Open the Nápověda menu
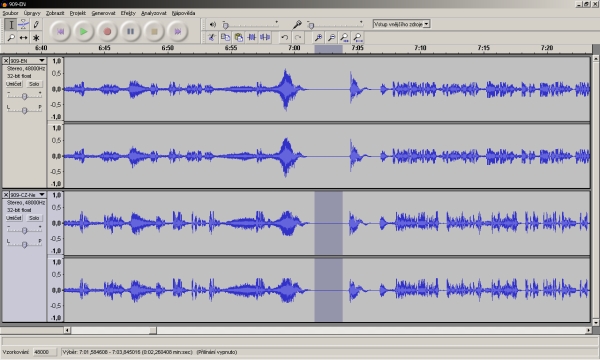Viewport: 600px width, 360px height. (x=183, y=13)
